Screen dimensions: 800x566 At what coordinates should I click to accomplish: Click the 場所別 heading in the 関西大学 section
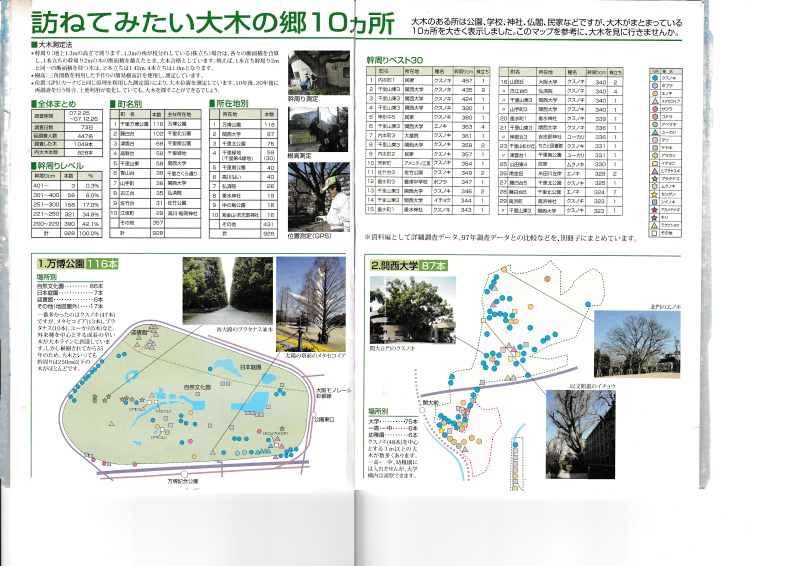click(378, 411)
